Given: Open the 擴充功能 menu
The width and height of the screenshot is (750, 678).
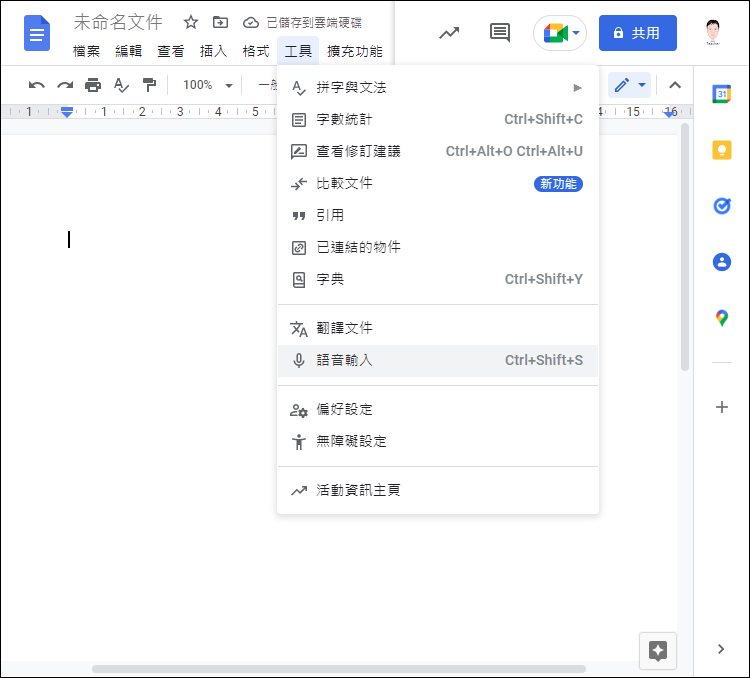Looking at the screenshot, I should pyautogui.click(x=354, y=51).
